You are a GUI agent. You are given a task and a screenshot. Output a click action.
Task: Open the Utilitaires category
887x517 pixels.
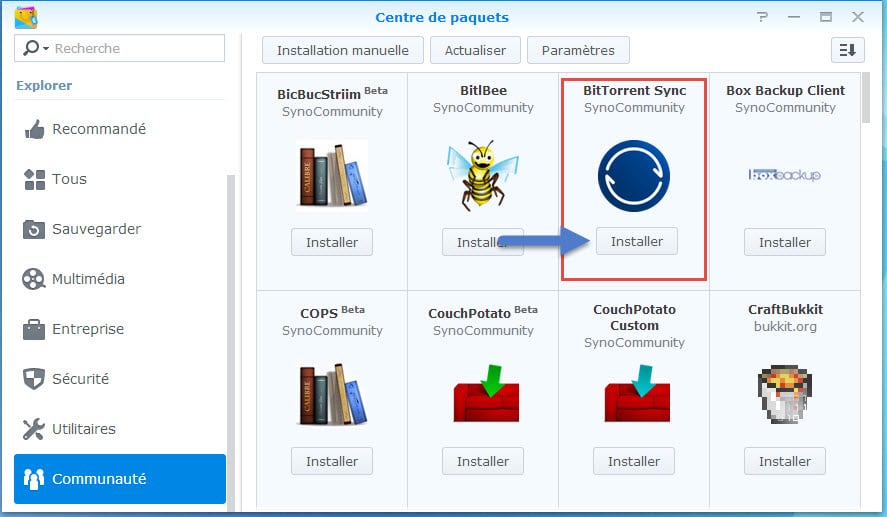(x=120, y=429)
